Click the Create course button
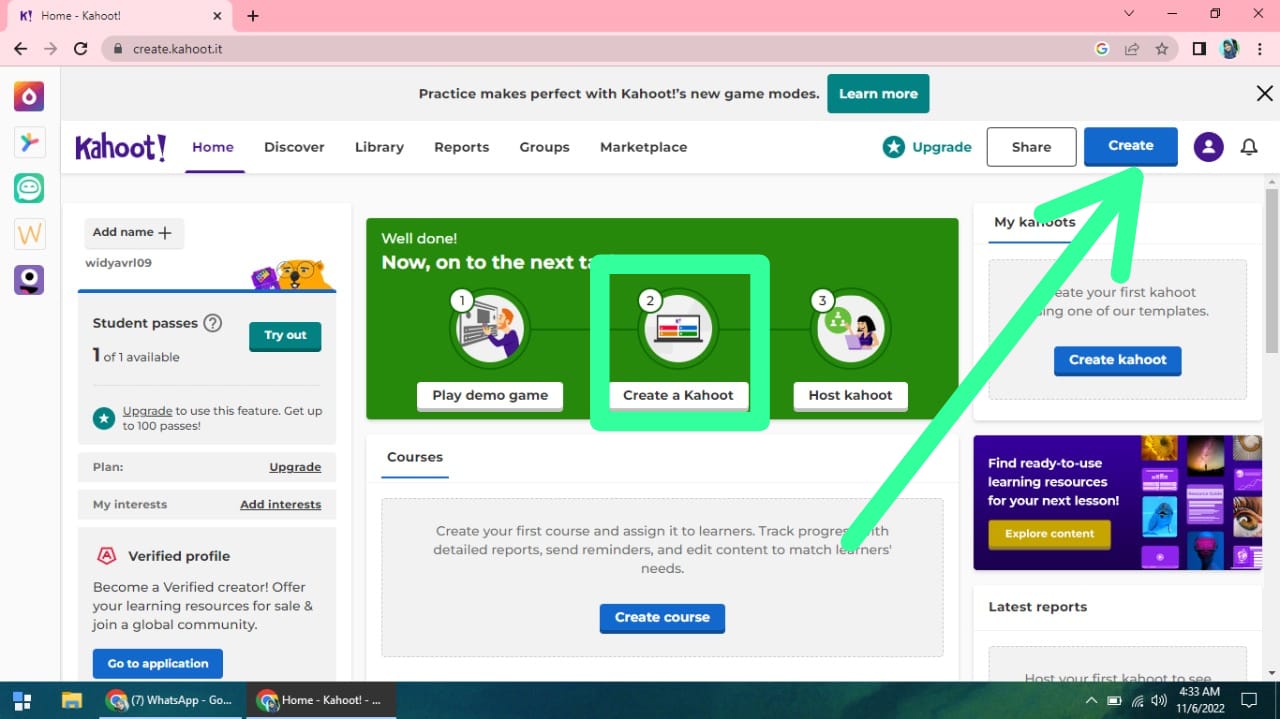1280x719 pixels. pos(662,618)
